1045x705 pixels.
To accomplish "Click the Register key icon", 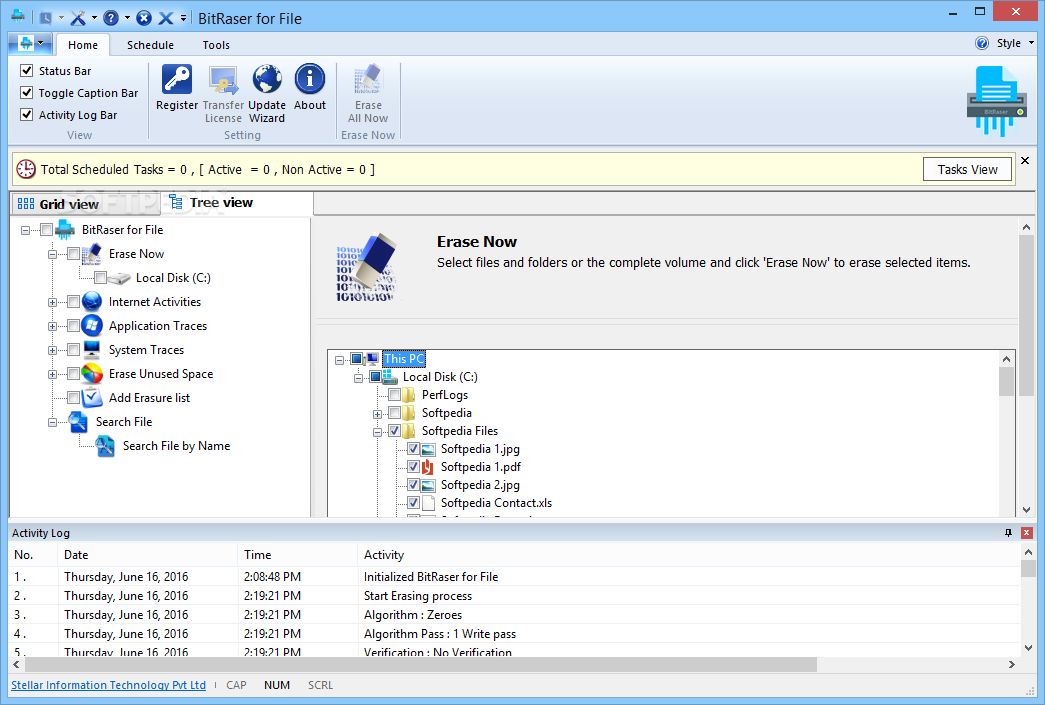I will (x=177, y=79).
